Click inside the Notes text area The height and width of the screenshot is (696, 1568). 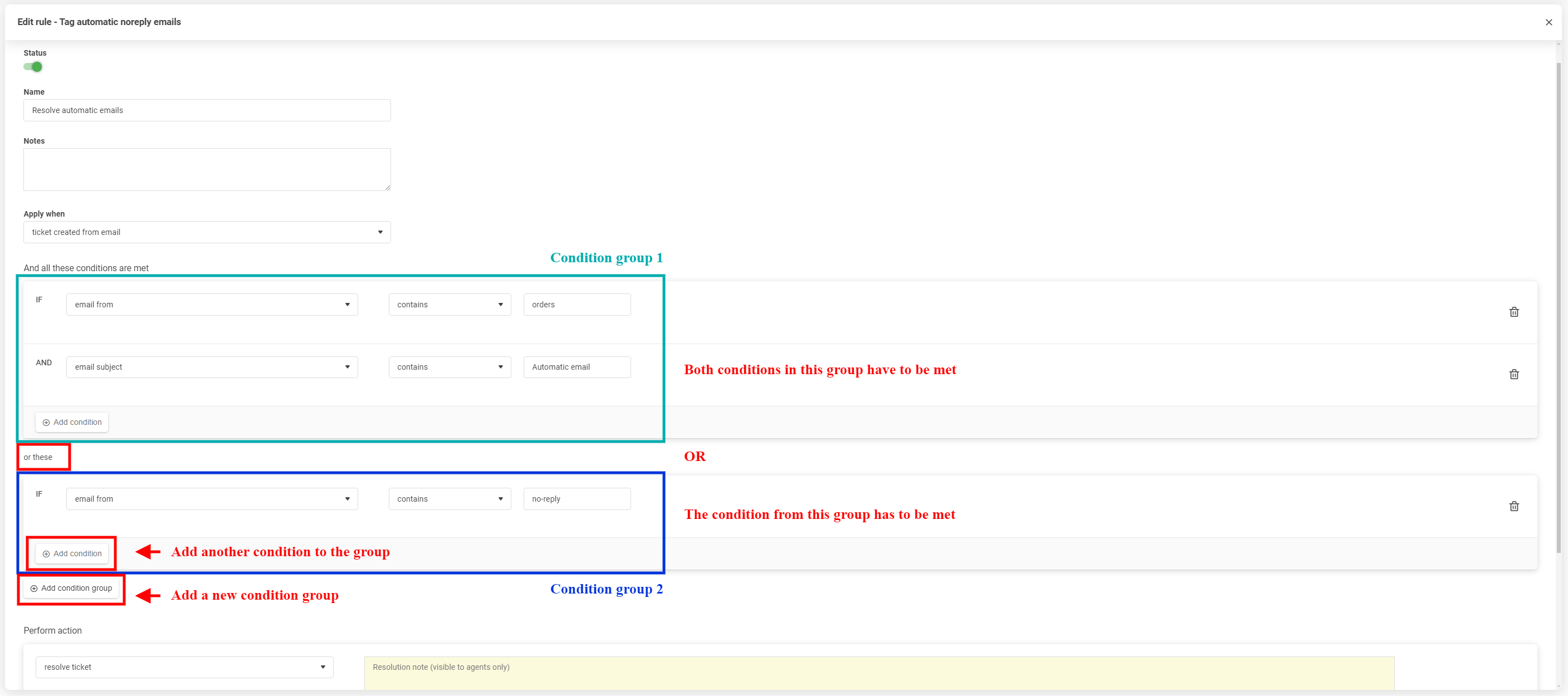coord(207,169)
